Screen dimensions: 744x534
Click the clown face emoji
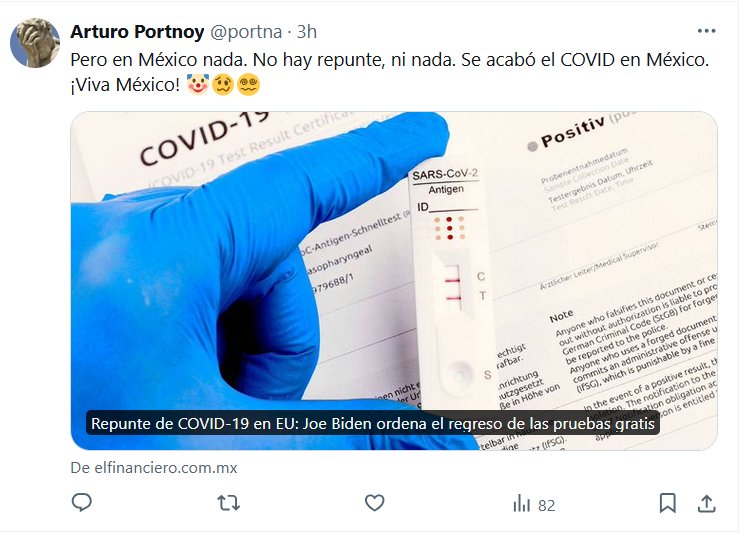(197, 85)
